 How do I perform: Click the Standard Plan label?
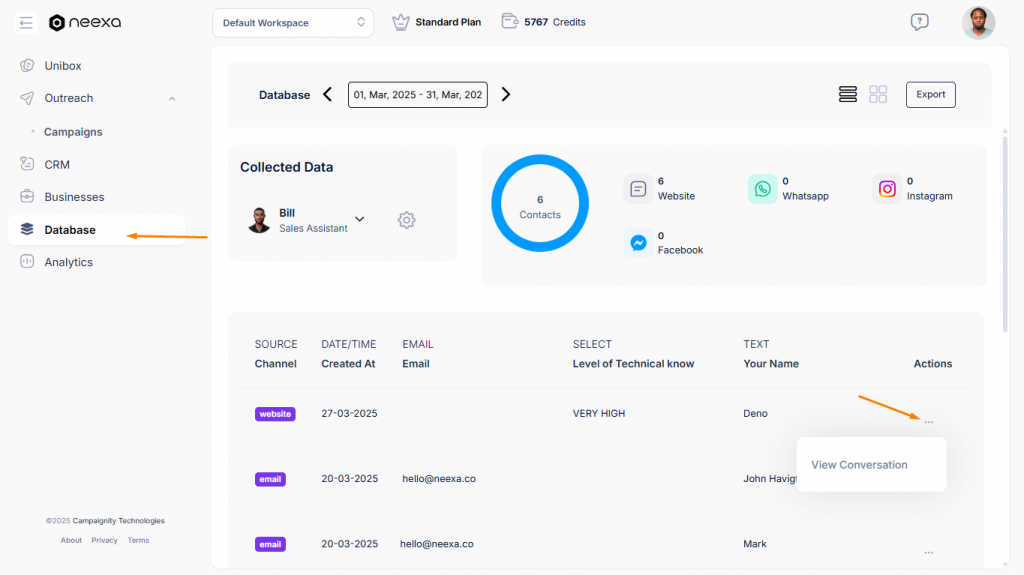(x=448, y=22)
